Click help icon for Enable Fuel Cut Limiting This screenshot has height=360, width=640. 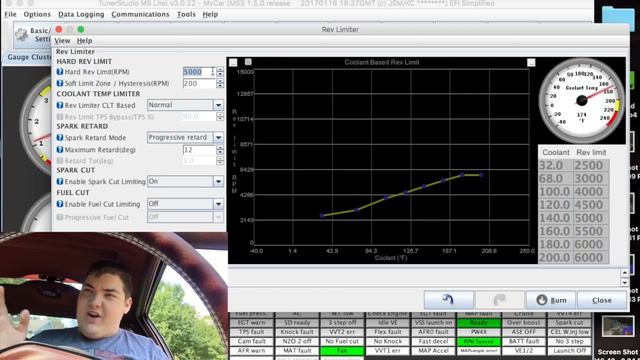coord(60,204)
